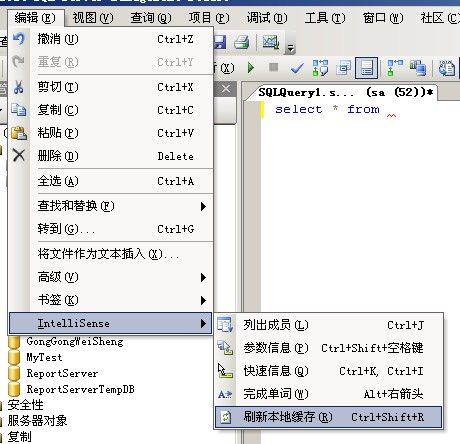
Task: Select GongGongWeiSheng database node
Action: pyautogui.click(x=75, y=341)
